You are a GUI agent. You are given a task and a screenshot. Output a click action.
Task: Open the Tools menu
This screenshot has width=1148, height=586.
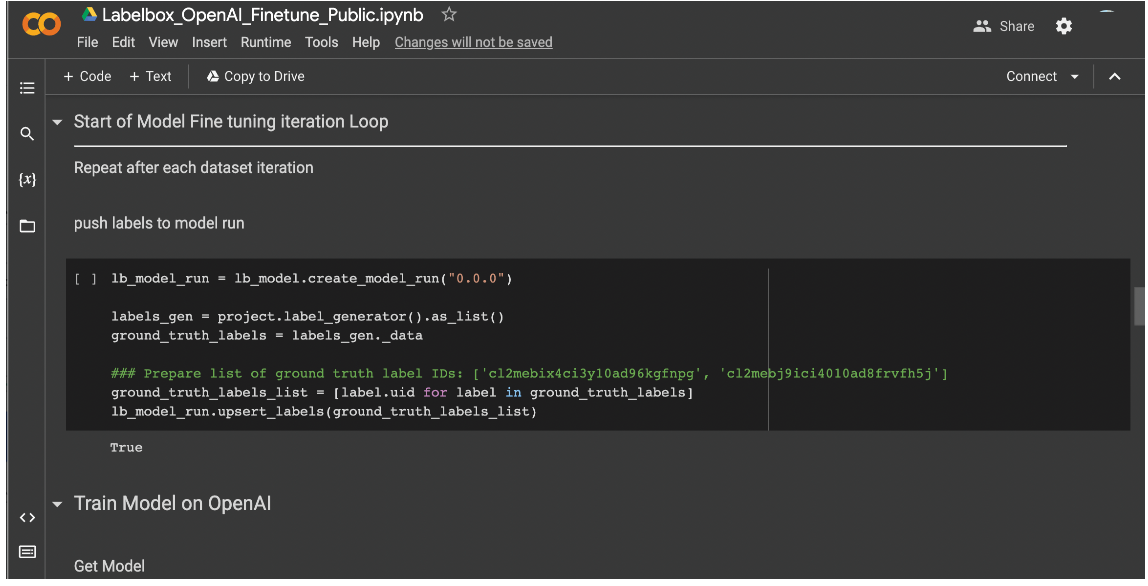click(321, 42)
